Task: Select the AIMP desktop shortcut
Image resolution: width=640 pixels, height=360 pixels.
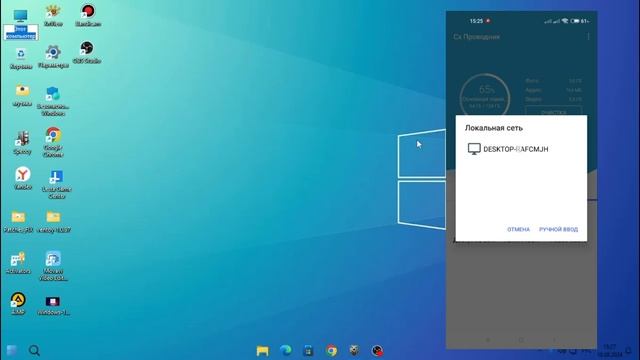Action: click(x=18, y=303)
